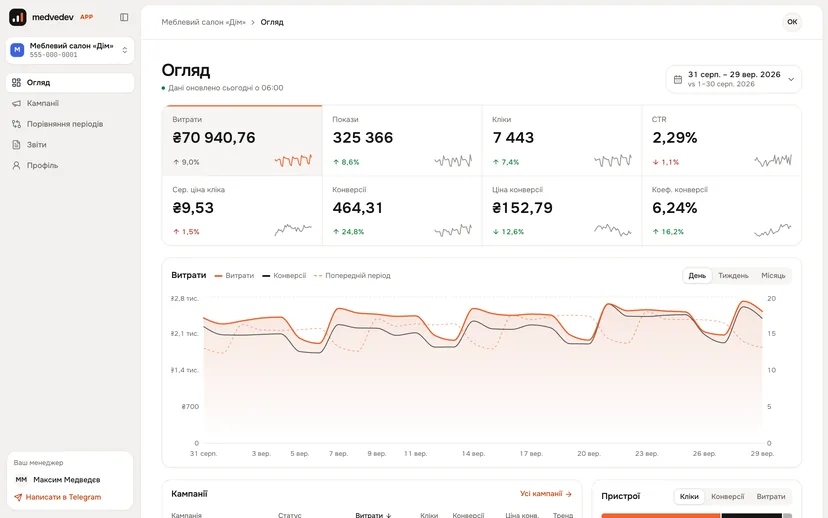Toggle the Конверсії series in chart legend
Screen dimensions: 828x518
pos(284,276)
